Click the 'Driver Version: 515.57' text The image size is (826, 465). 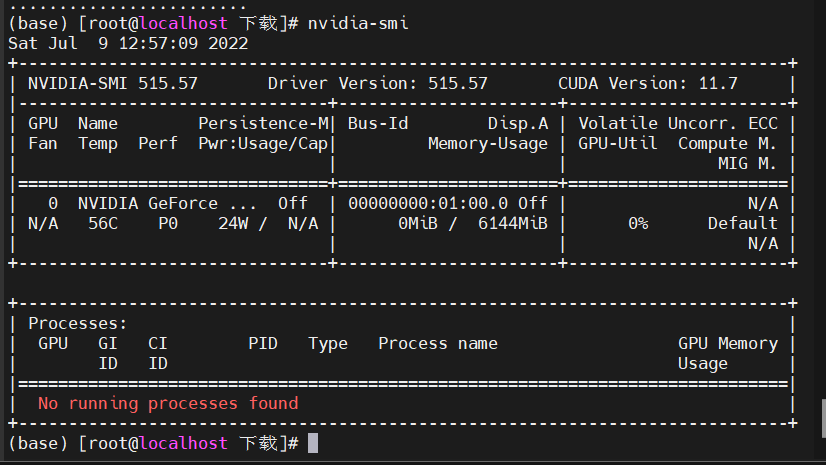point(378,83)
